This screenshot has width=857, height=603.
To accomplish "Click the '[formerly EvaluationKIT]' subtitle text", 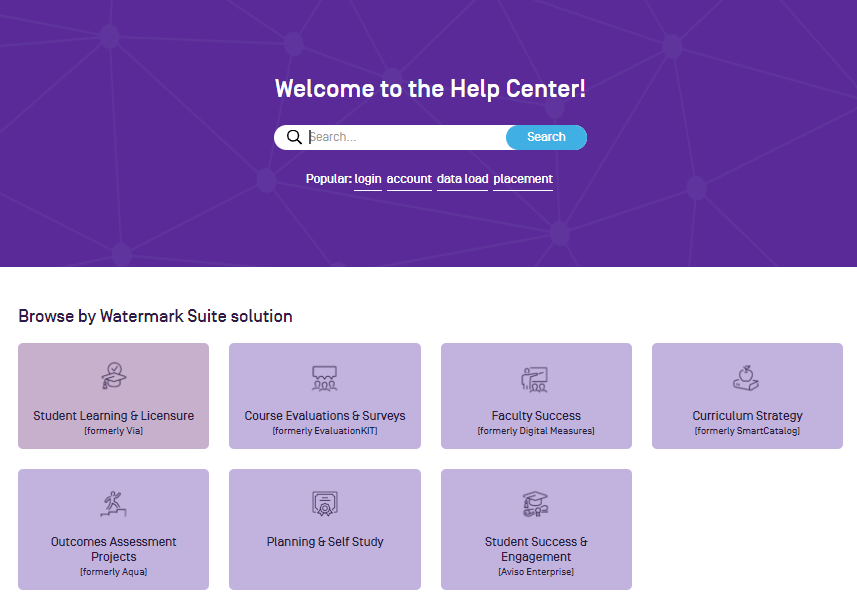I will click(325, 431).
